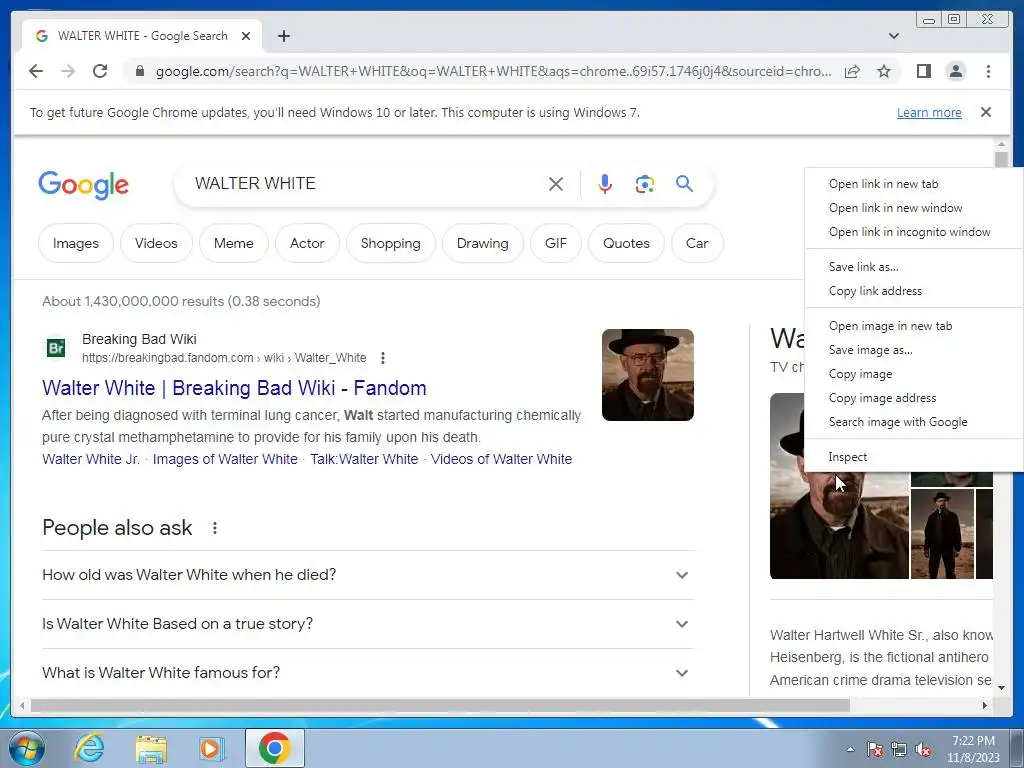The image size is (1024, 768).
Task: Click the horizontal scrollbar thumb
Action: 440,705
